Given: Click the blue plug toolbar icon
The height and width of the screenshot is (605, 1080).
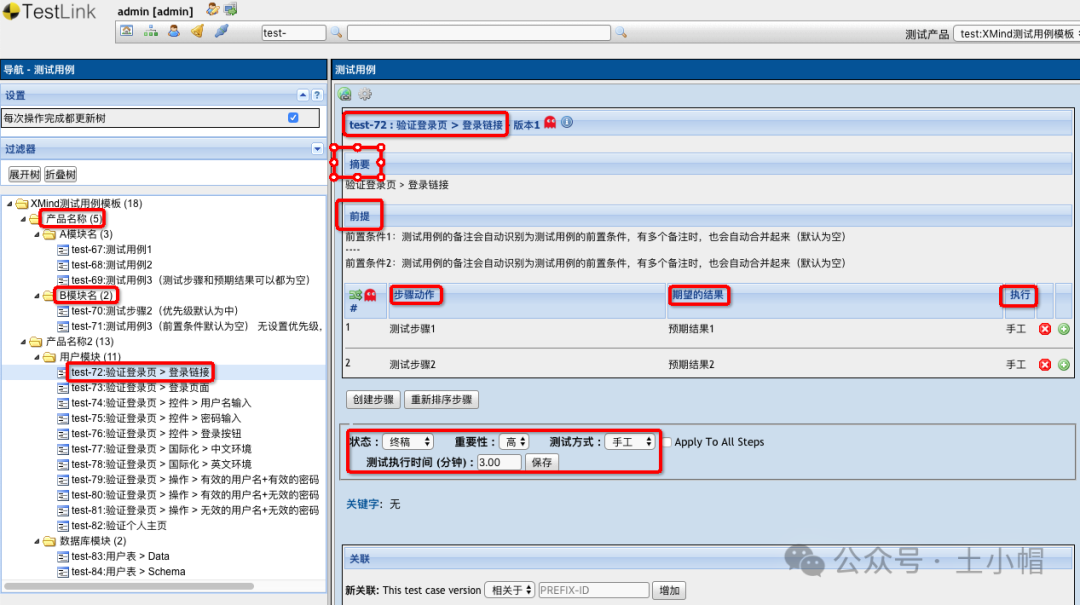Looking at the screenshot, I should (x=221, y=31).
